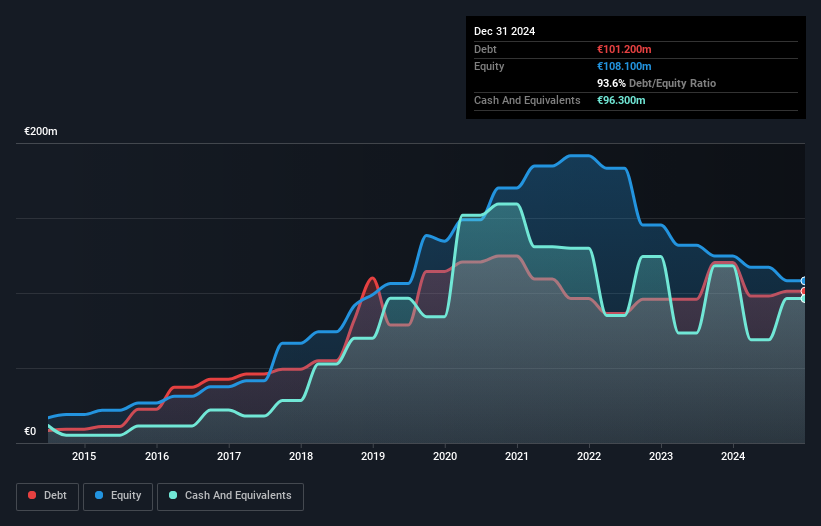Click the €0 y-axis label
This screenshot has height=526, width=821.
[x=30, y=431]
